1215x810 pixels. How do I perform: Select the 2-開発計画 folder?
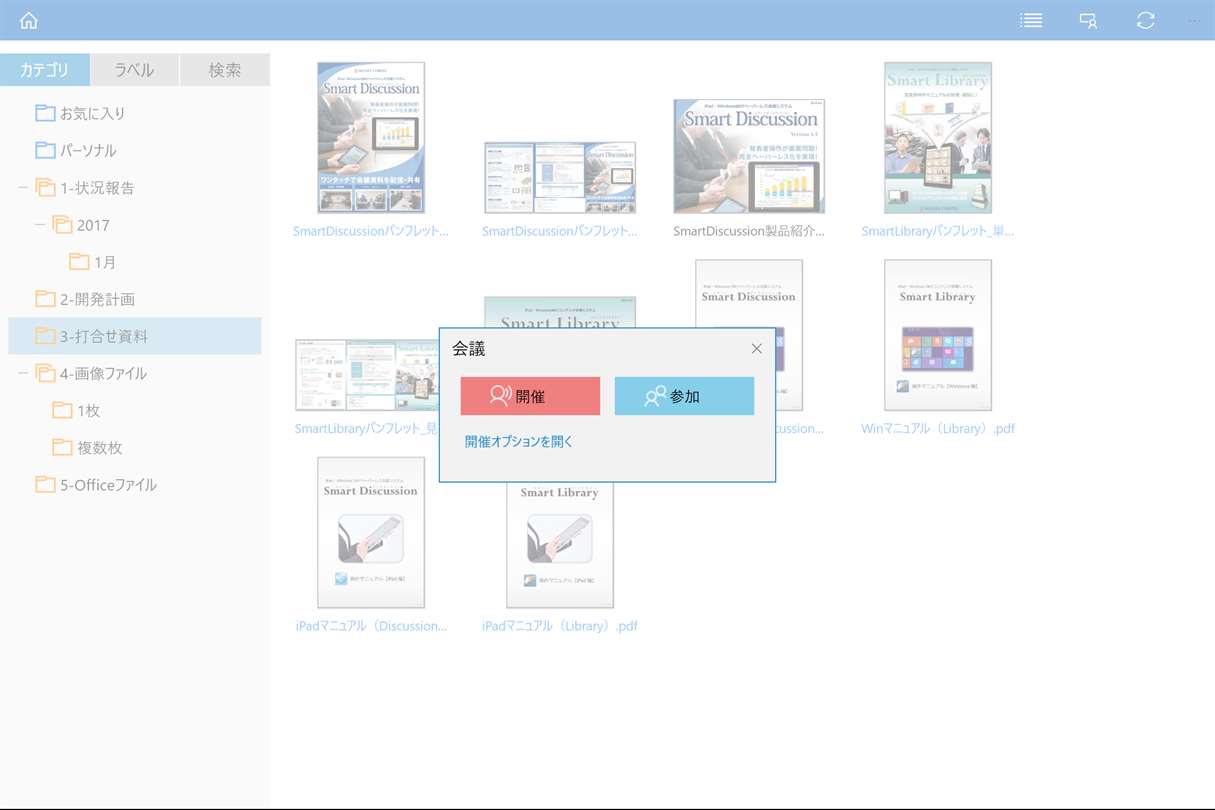(x=97, y=299)
